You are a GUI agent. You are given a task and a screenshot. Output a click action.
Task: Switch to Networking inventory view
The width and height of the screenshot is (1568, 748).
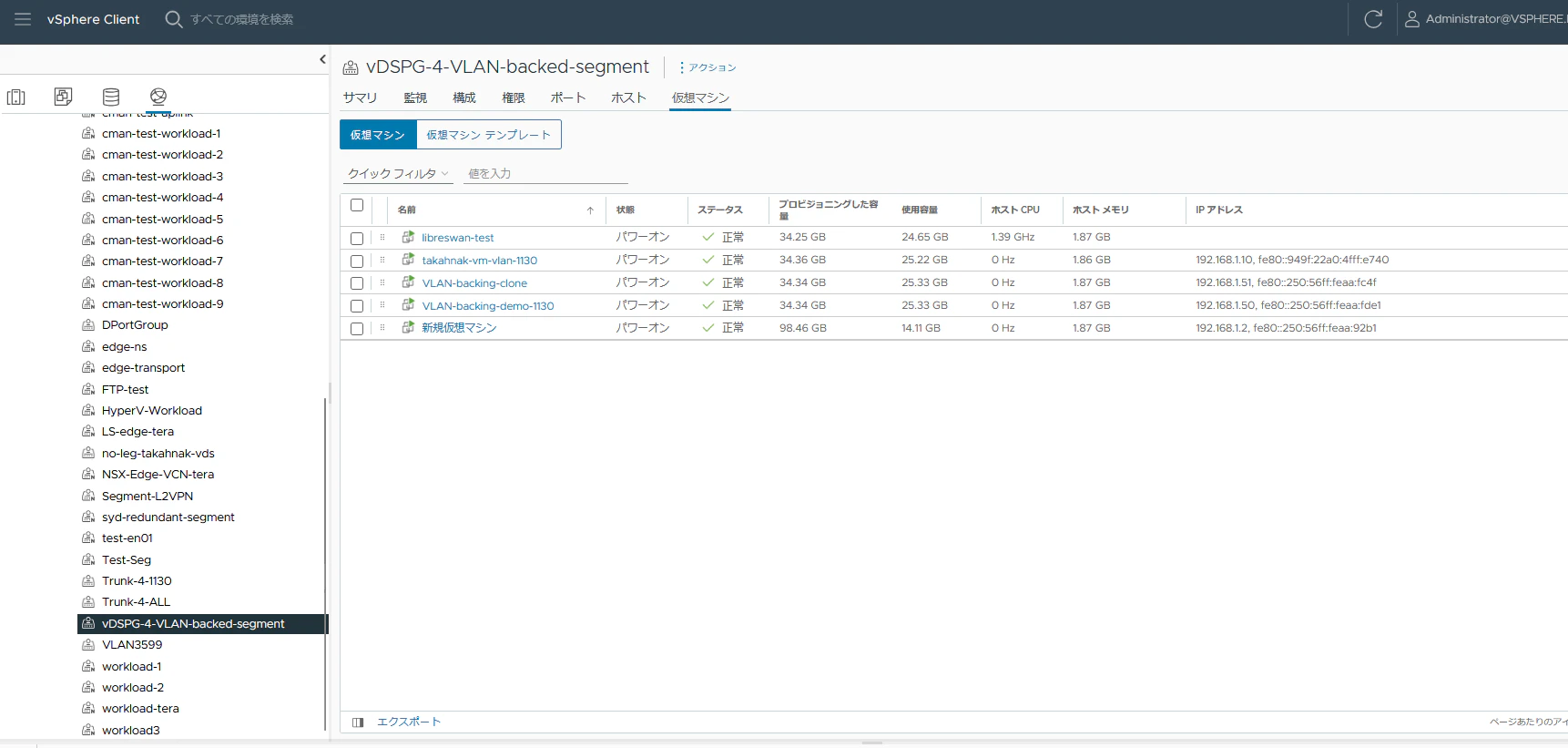tap(158, 97)
